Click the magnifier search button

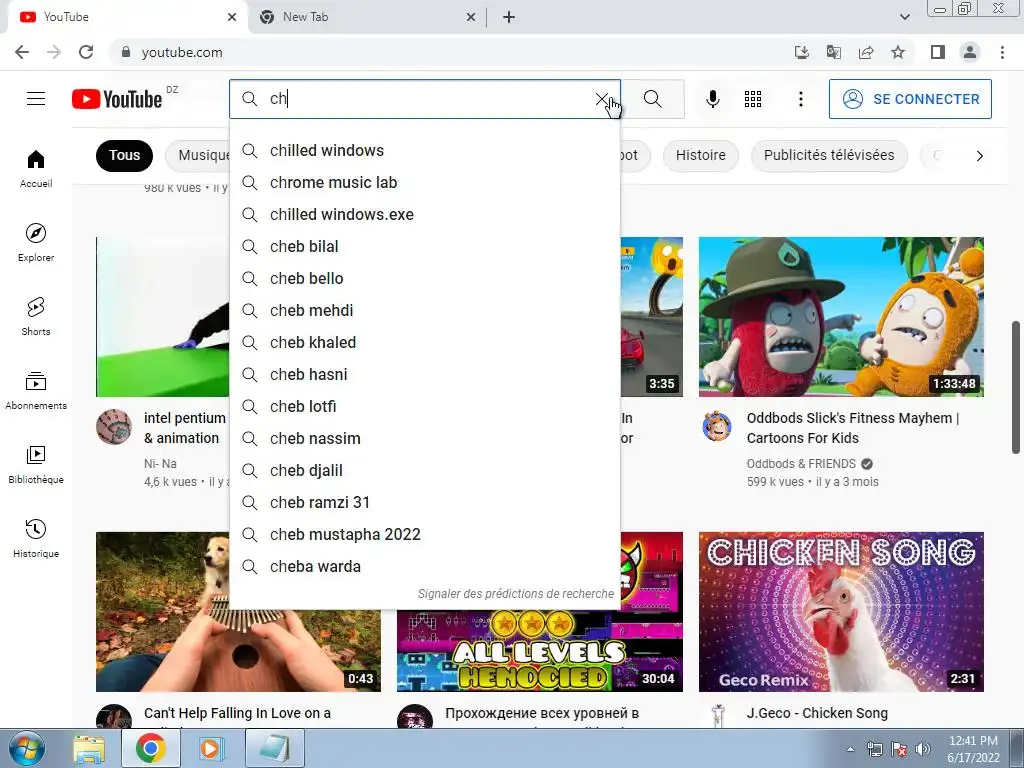click(652, 99)
